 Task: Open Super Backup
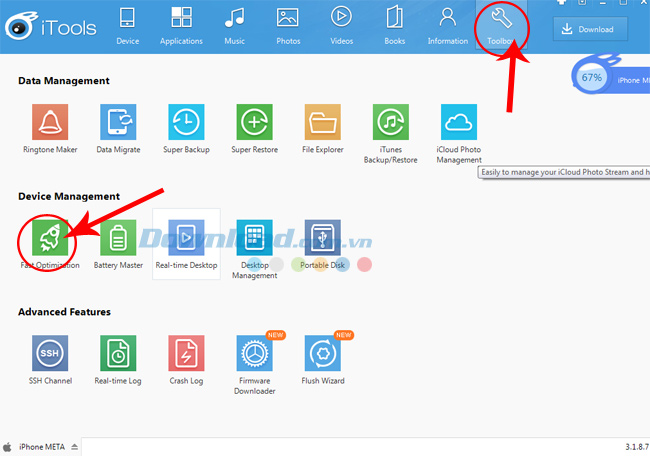(x=185, y=123)
